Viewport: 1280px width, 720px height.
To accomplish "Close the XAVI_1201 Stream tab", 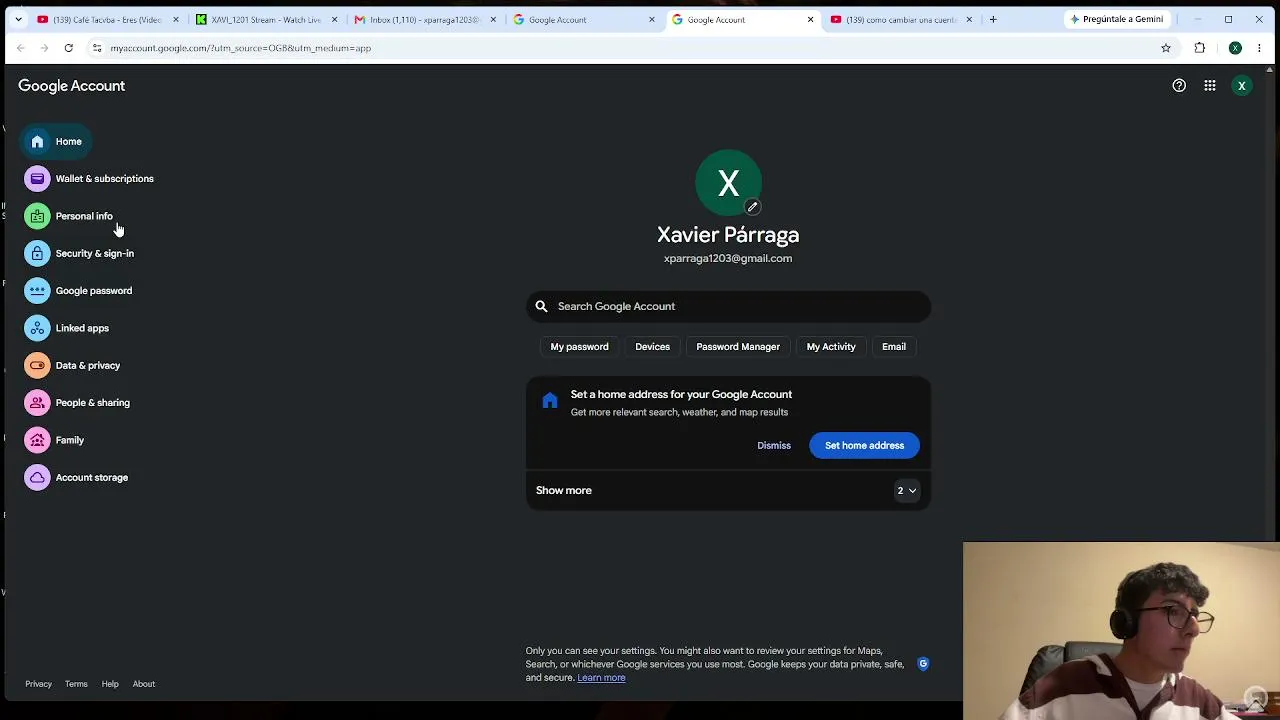I will [335, 19].
